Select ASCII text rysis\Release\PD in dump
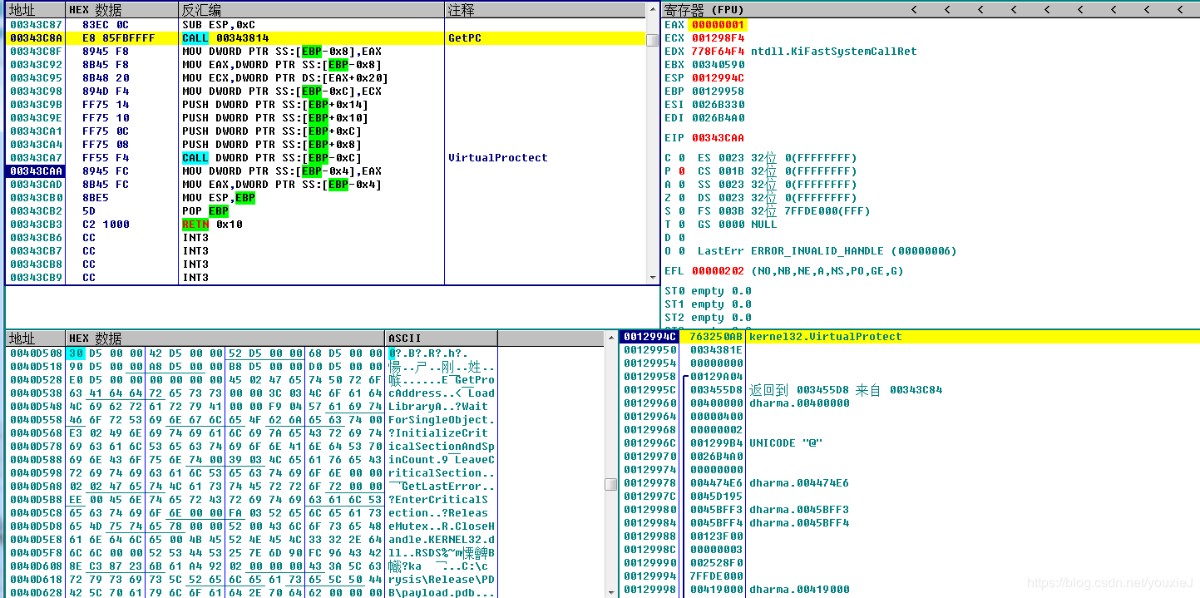 pos(441,579)
